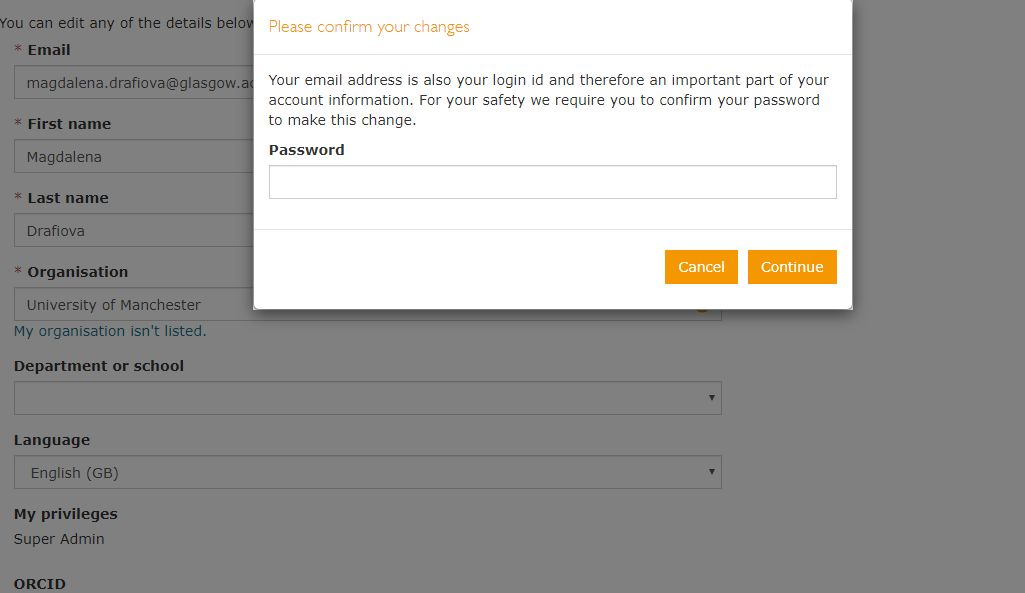Click the 'First name' label
This screenshot has width=1025, height=593.
69,124
